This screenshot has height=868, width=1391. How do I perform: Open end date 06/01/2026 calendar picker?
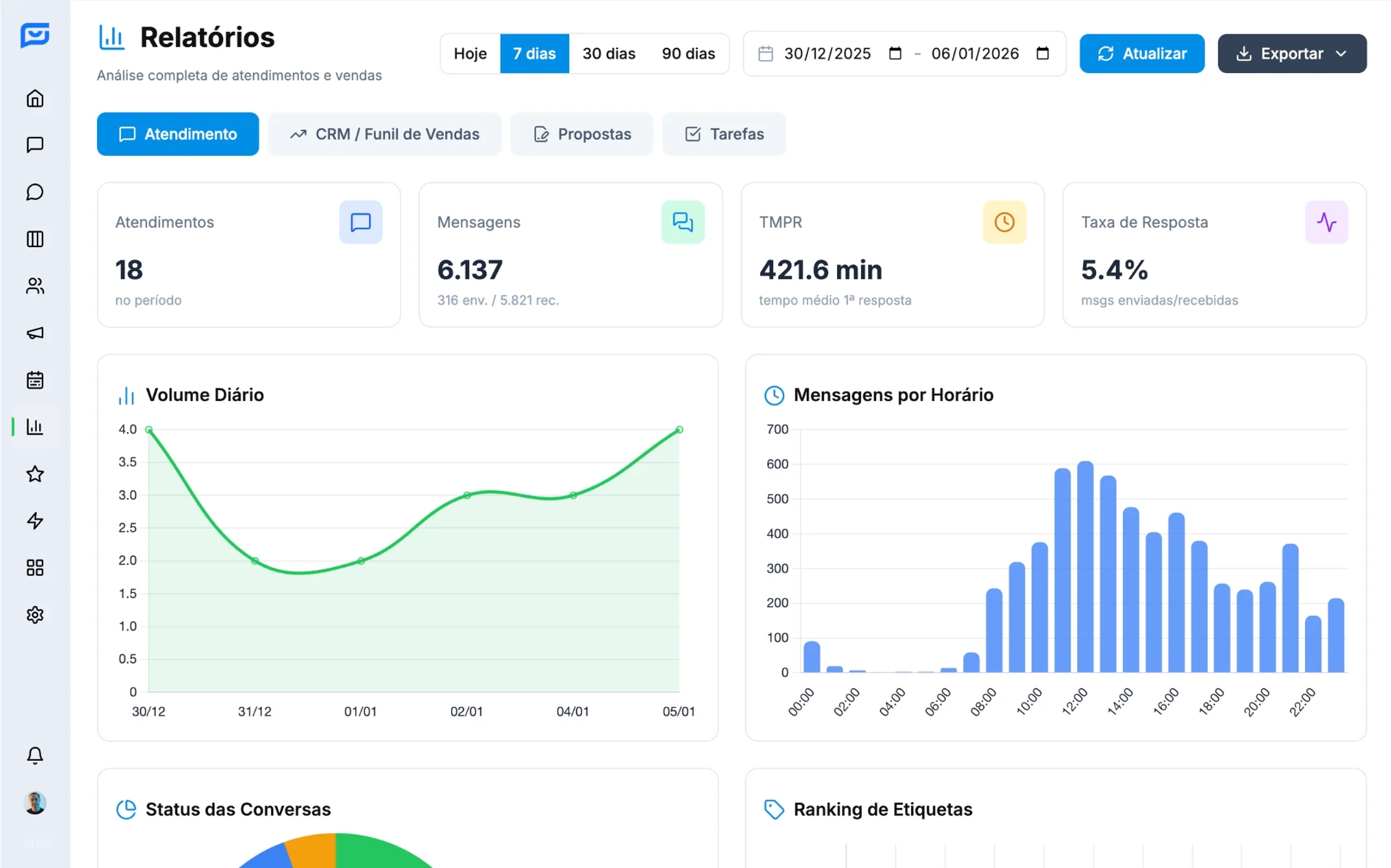1042,54
